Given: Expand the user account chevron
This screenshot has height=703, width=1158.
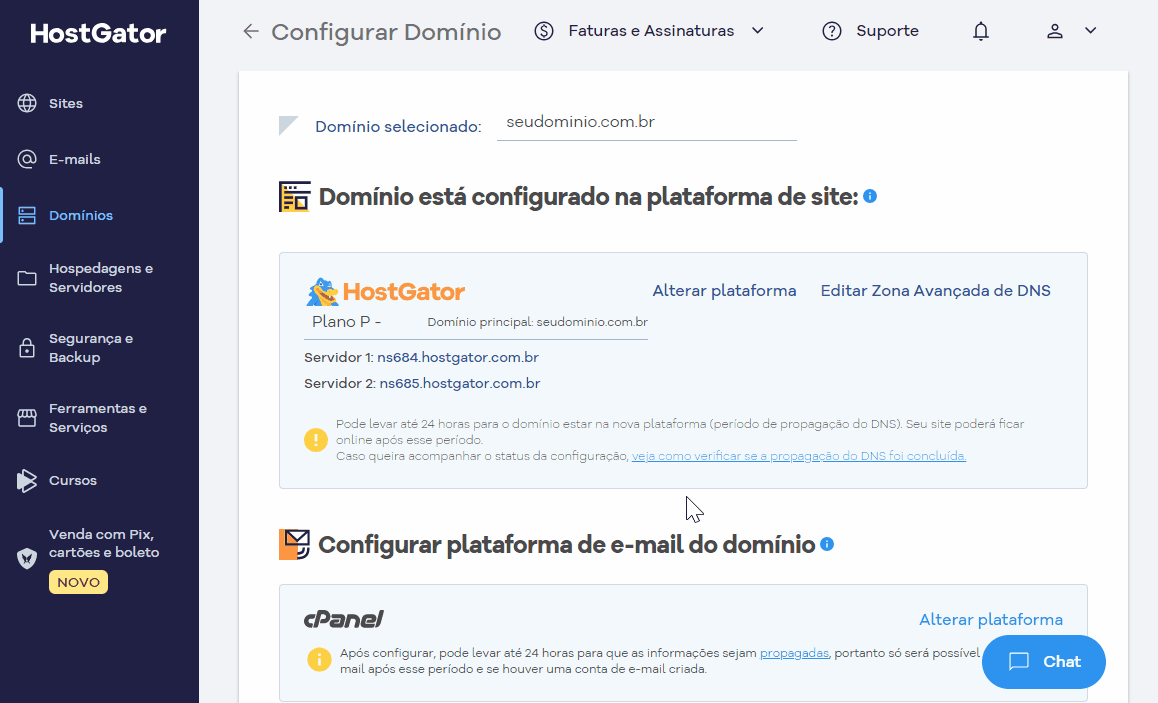Looking at the screenshot, I should (1091, 31).
